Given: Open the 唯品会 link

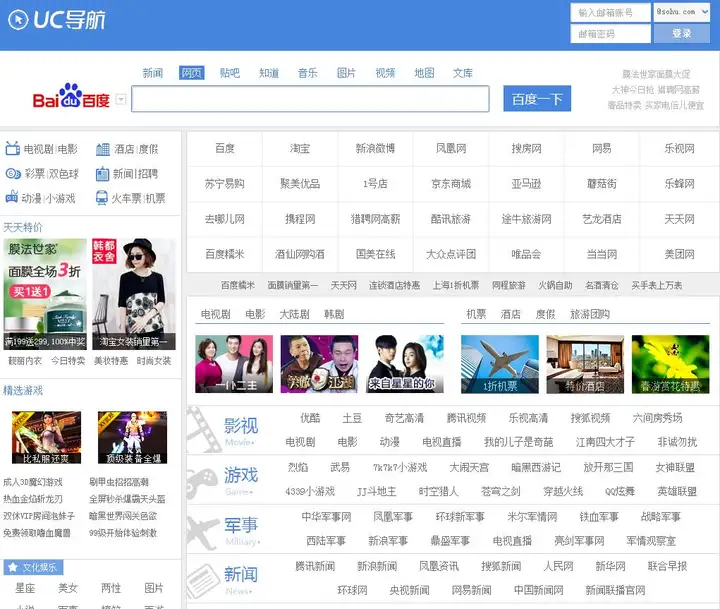Looking at the screenshot, I should point(526,254).
